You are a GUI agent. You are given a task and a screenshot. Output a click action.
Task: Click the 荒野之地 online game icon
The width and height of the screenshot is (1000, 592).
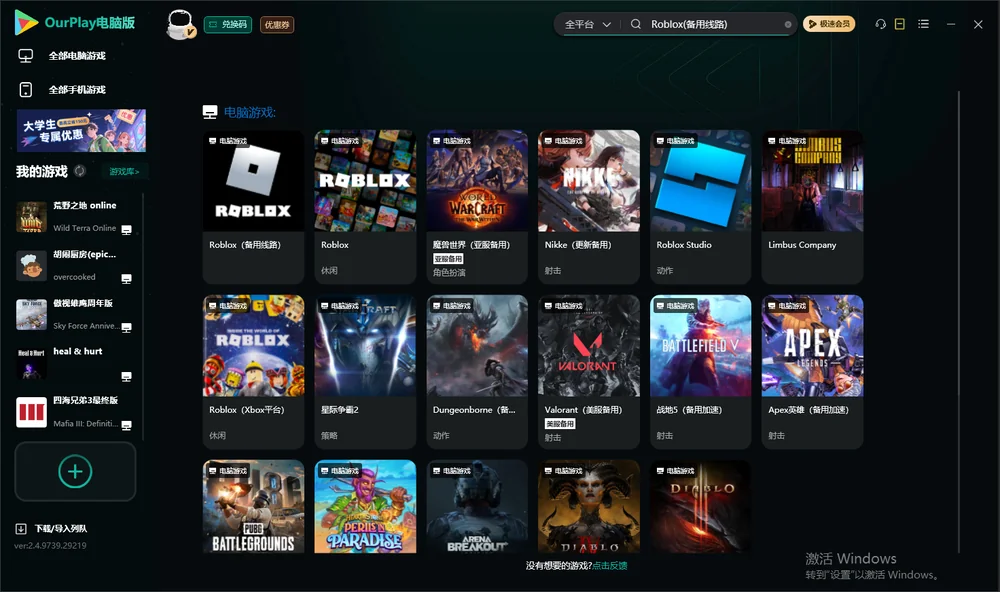coord(31,216)
